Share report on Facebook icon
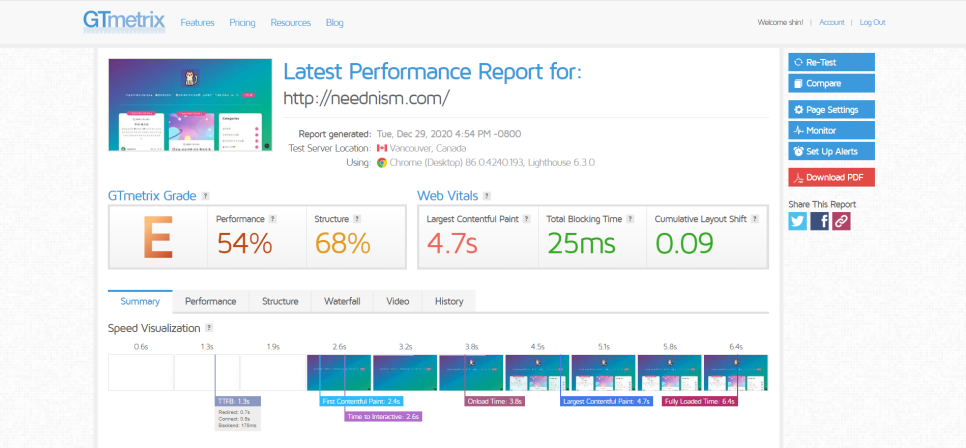This screenshot has height=448, width=966. pyautogui.click(x=819, y=221)
